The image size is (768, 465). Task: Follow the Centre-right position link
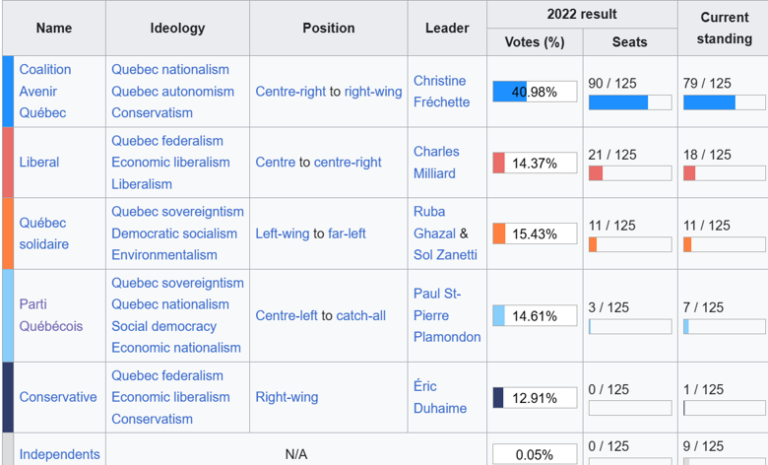290,92
